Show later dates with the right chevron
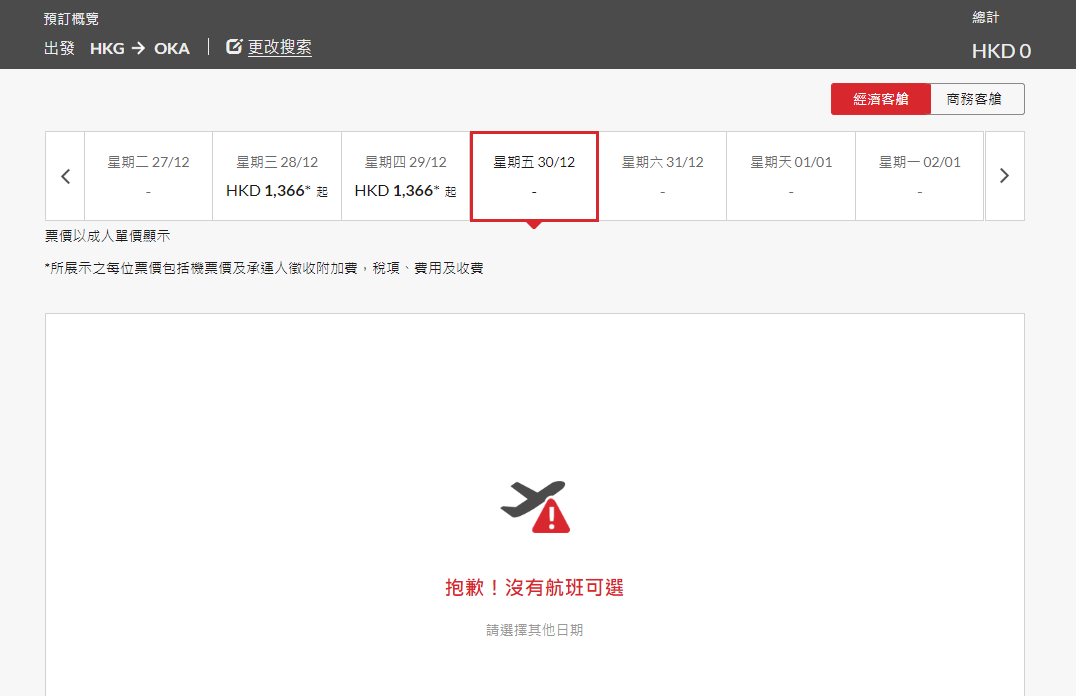1076x696 pixels. (1004, 176)
